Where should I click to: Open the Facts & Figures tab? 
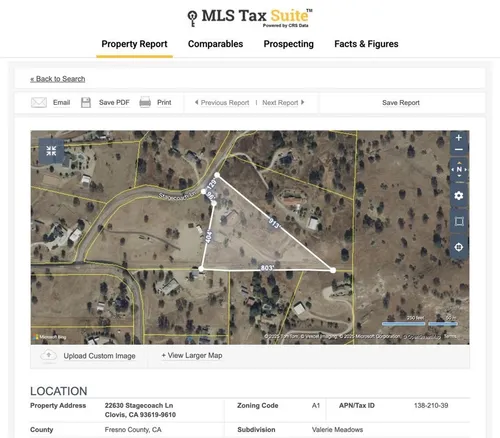tap(366, 44)
